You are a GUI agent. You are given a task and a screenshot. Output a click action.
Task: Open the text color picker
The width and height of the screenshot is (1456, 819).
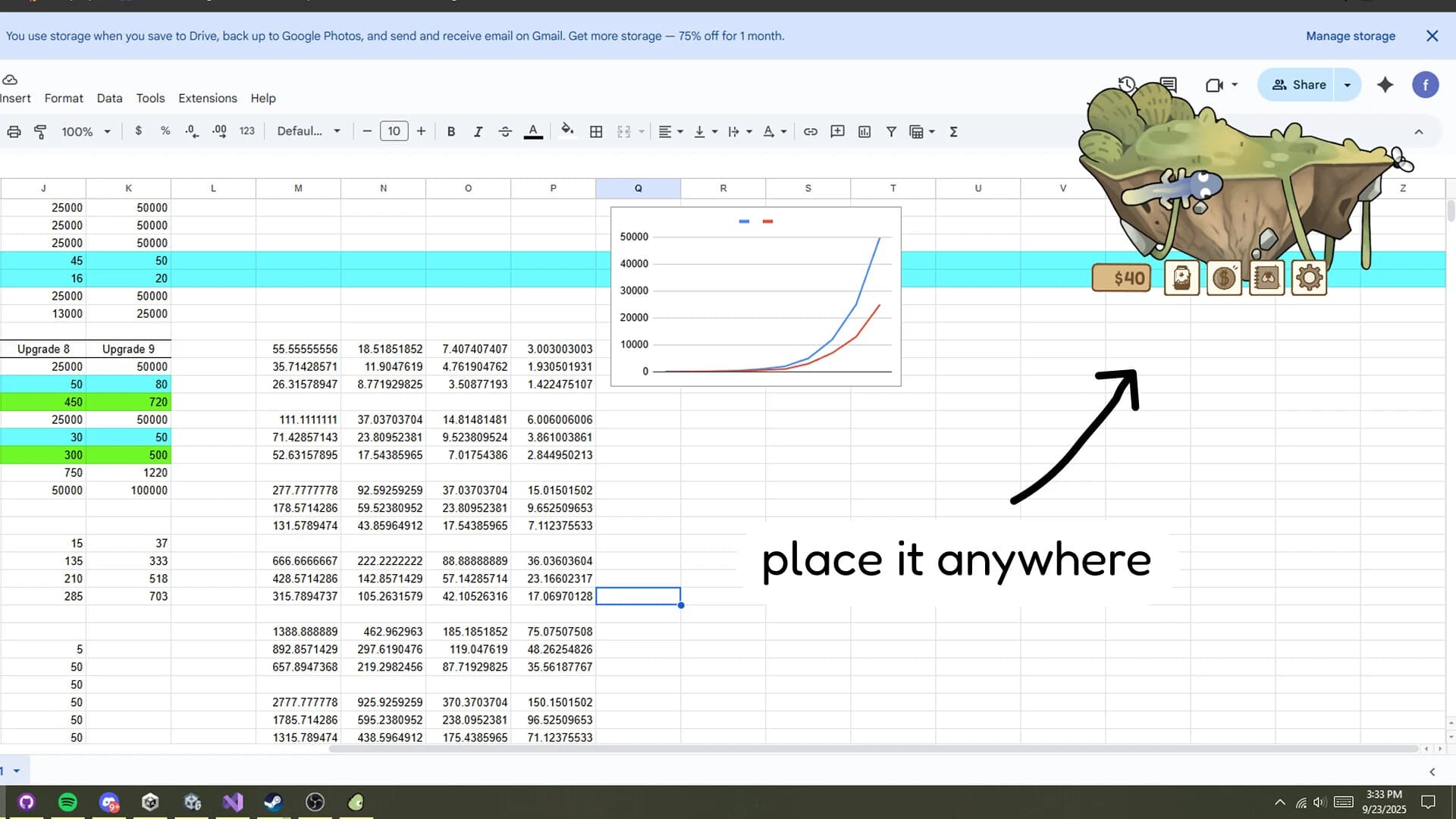tap(533, 131)
